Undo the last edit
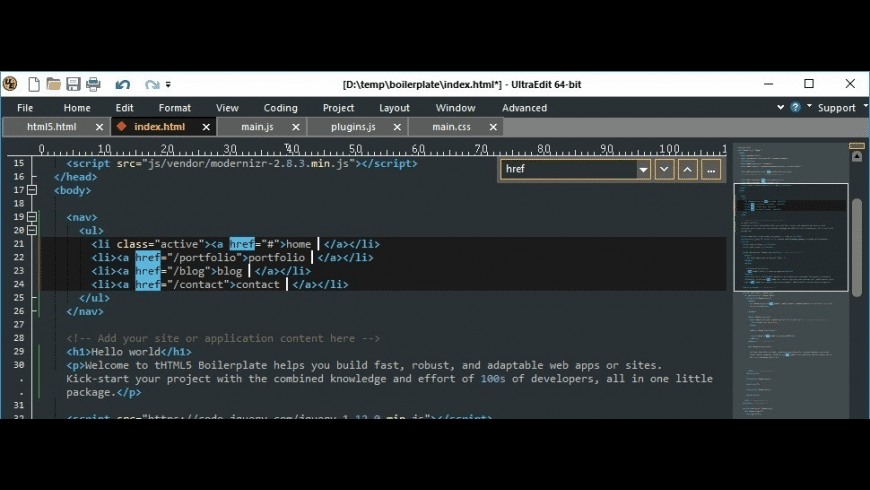Image resolution: width=870 pixels, height=490 pixels. 122,84
